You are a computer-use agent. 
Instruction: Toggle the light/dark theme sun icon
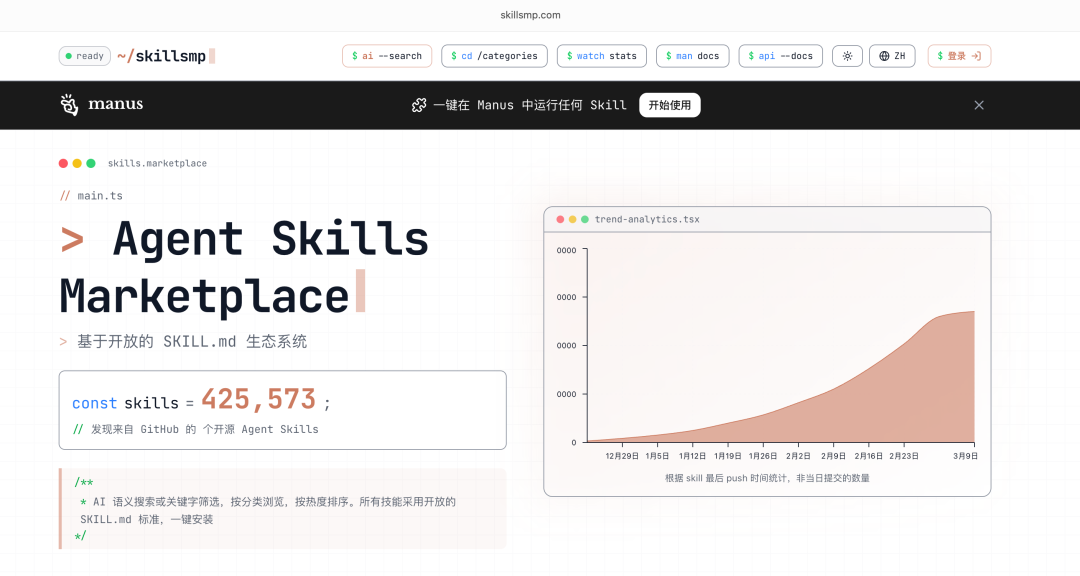coord(847,56)
